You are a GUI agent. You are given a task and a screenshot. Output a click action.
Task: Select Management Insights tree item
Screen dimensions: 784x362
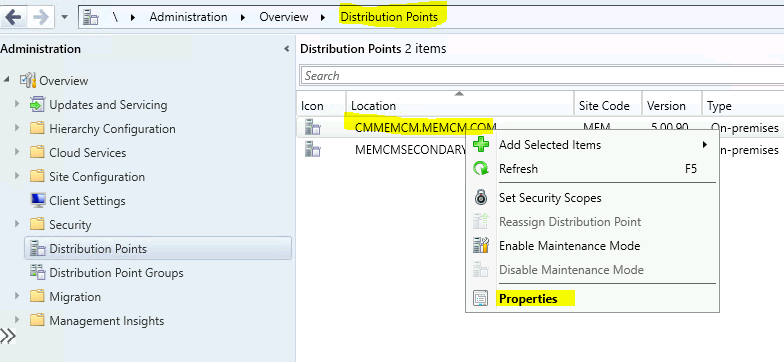pos(106,320)
